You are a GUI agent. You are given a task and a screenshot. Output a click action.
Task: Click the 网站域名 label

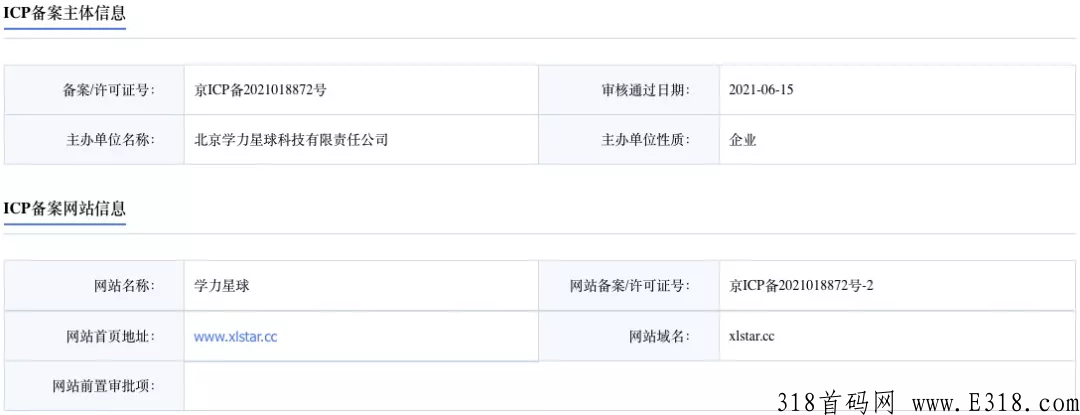pyautogui.click(x=659, y=337)
